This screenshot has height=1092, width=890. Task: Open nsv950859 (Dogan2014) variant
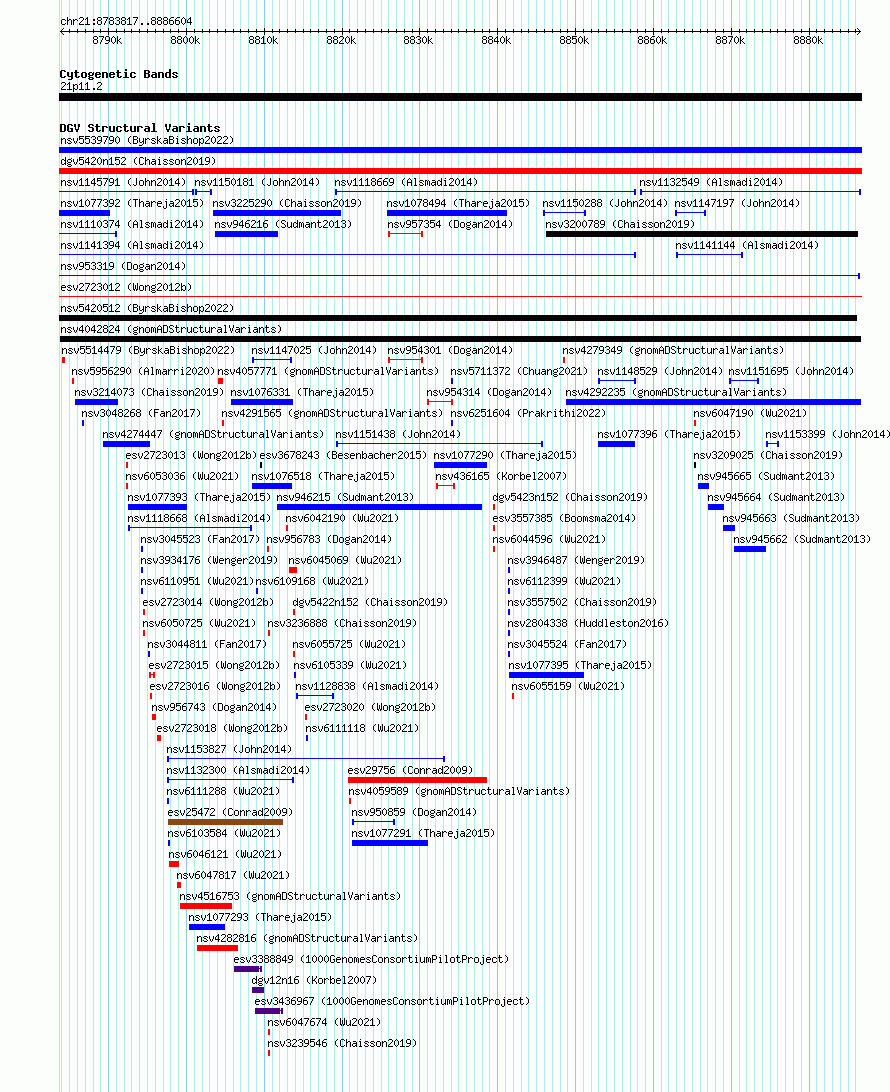pos(414,811)
